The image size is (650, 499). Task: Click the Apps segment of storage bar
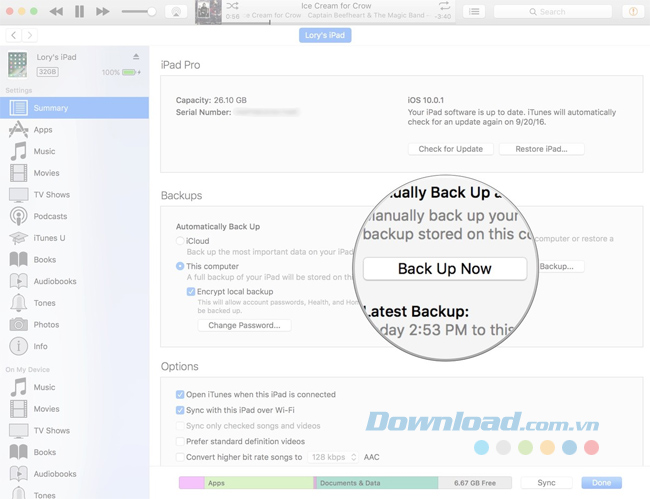[258, 483]
